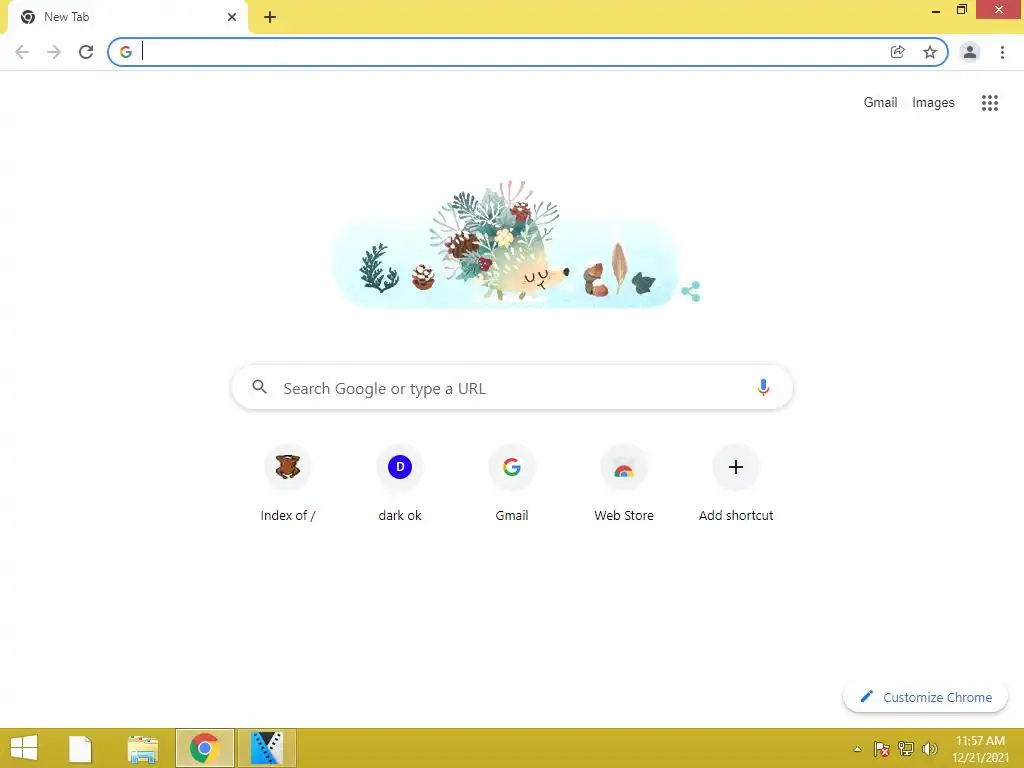Close the New Tab tab

click(232, 17)
